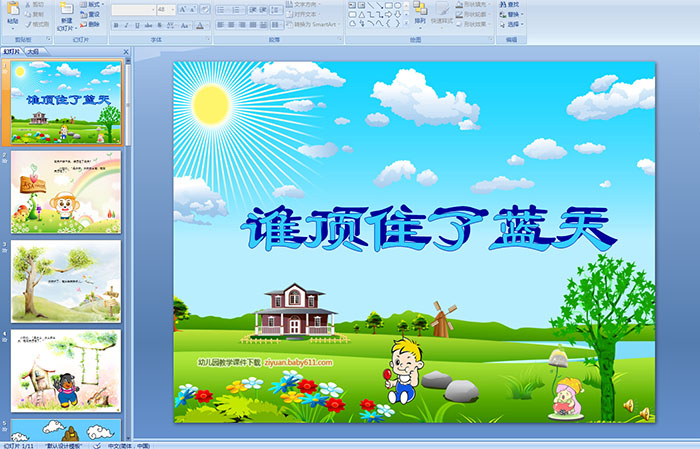Click the Reset (重设) slide button
This screenshot has width=700, height=449.
coord(91,14)
